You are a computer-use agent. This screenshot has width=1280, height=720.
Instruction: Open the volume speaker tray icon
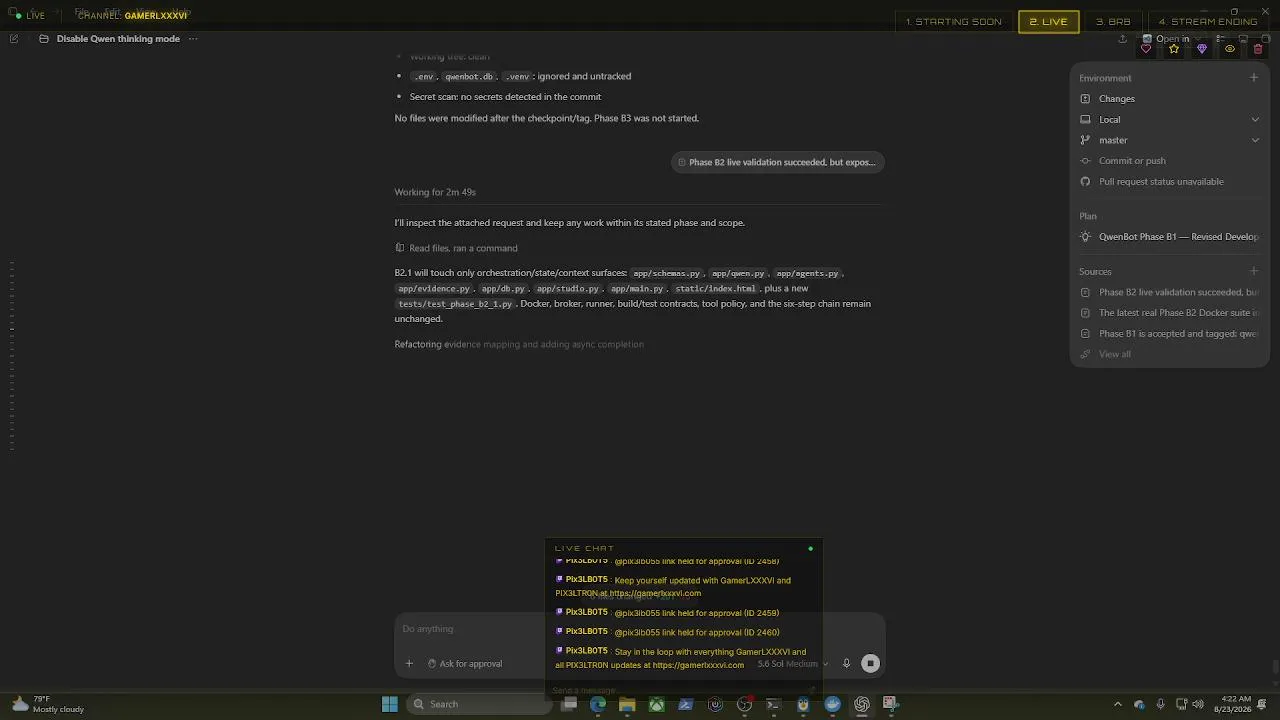1198,704
